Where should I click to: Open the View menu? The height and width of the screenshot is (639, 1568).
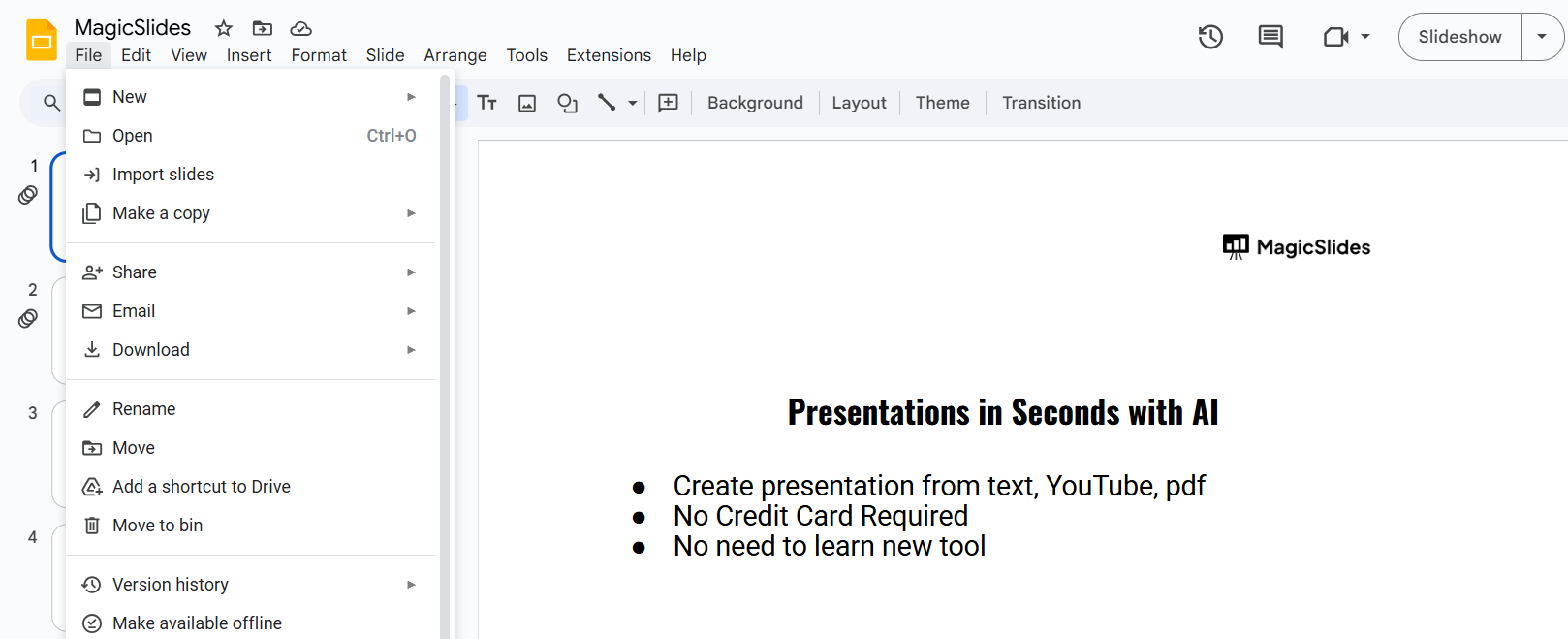coord(189,55)
